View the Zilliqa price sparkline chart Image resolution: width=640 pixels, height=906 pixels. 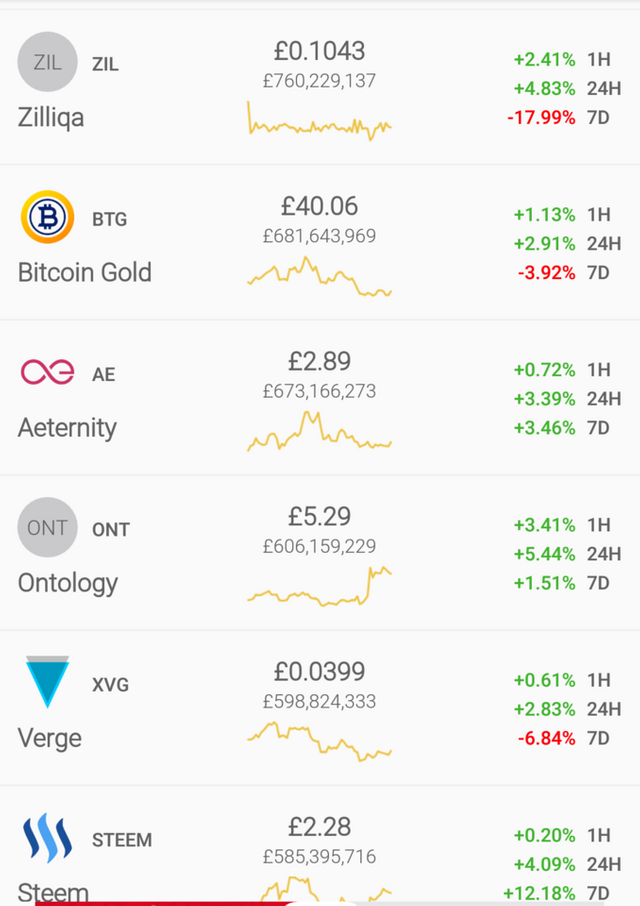(319, 122)
